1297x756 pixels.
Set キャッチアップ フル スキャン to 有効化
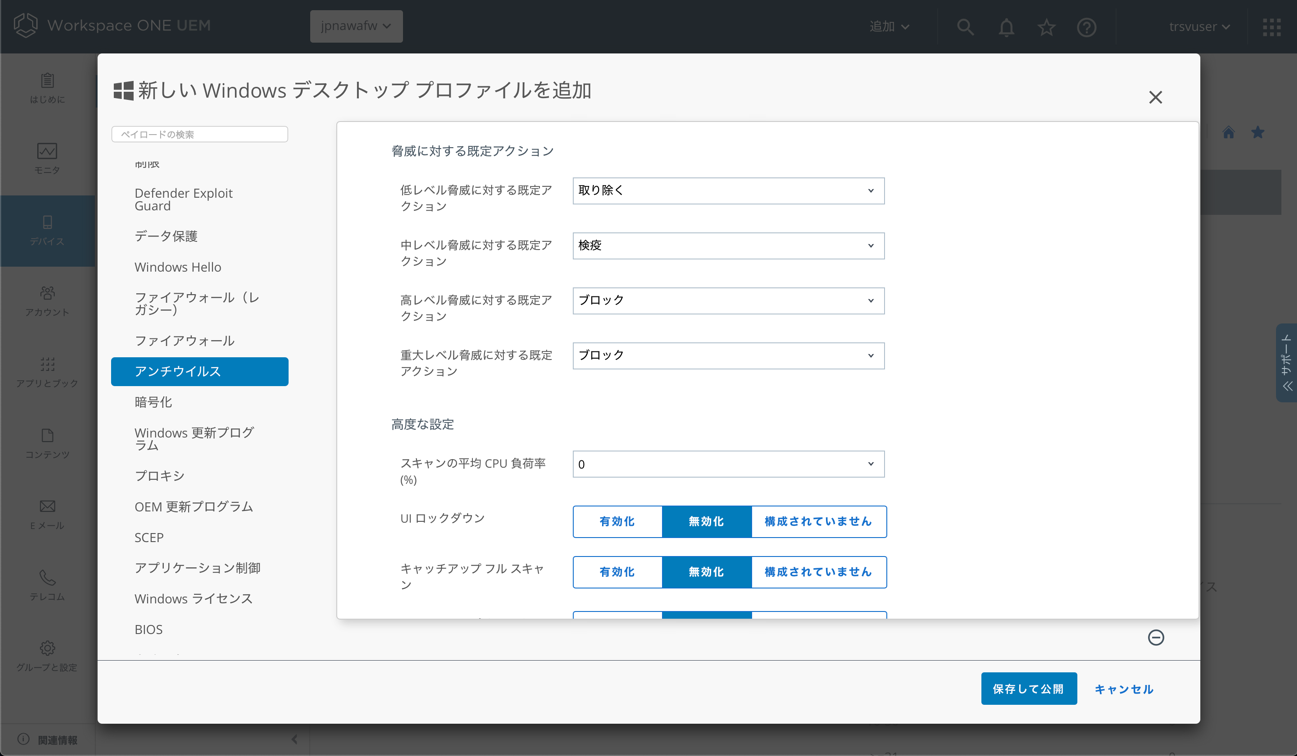coord(617,572)
